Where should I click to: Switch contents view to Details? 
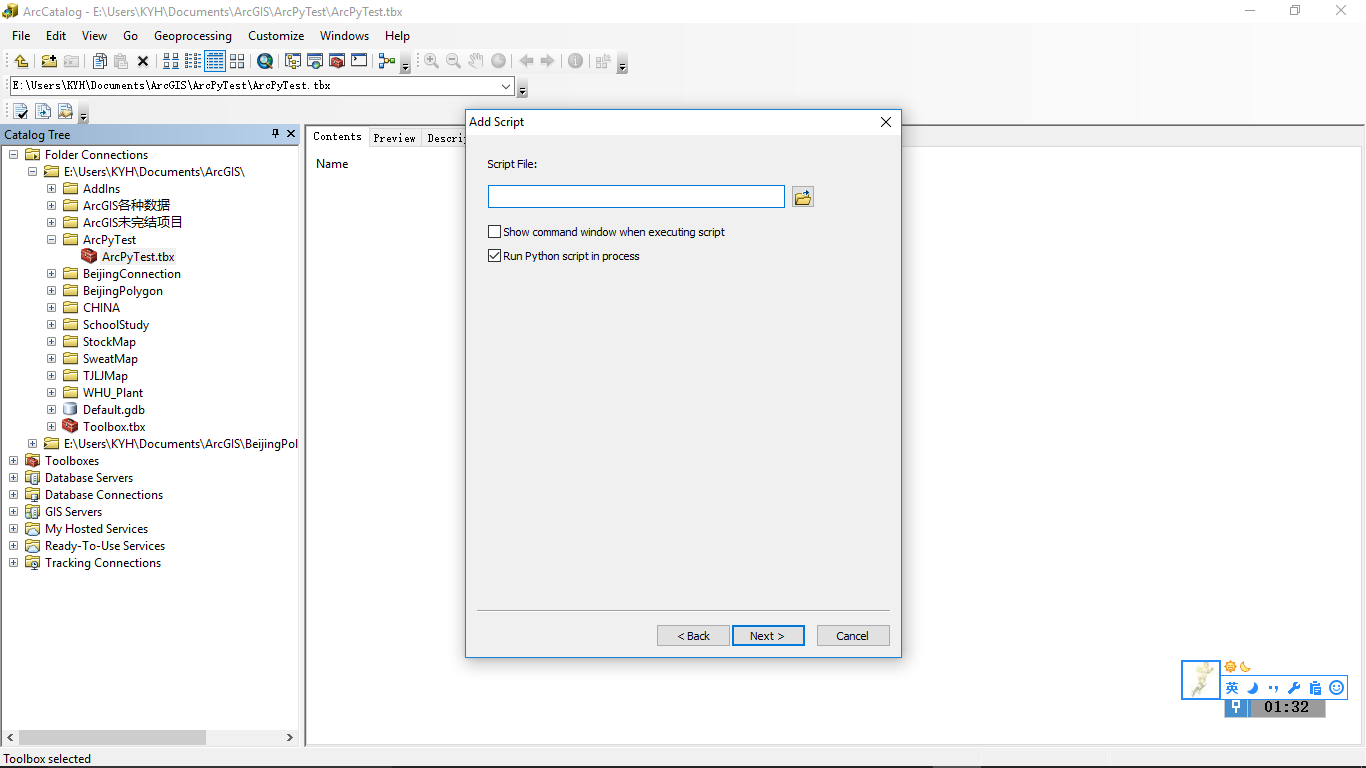pos(215,61)
